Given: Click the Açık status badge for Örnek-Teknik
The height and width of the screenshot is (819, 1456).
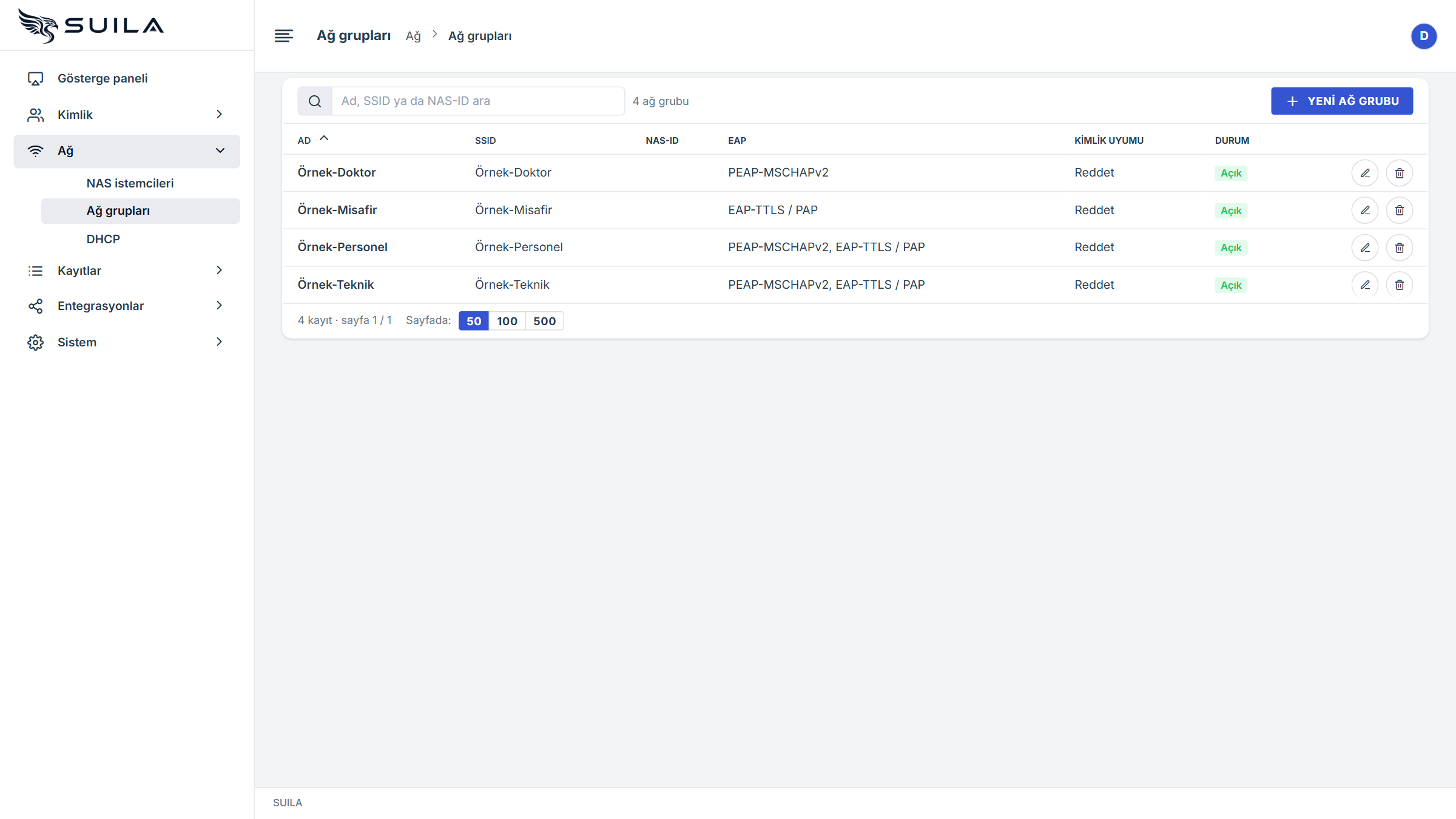Looking at the screenshot, I should point(1231,285).
